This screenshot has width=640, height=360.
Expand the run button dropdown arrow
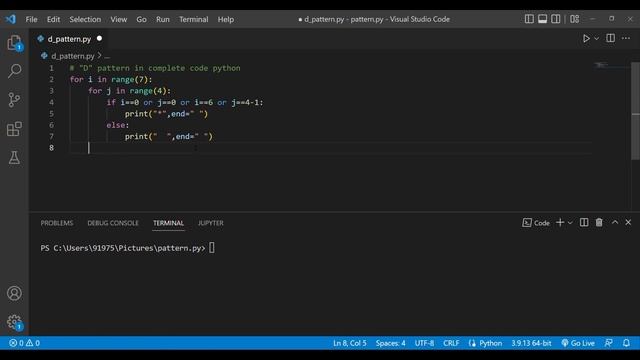(597, 38)
